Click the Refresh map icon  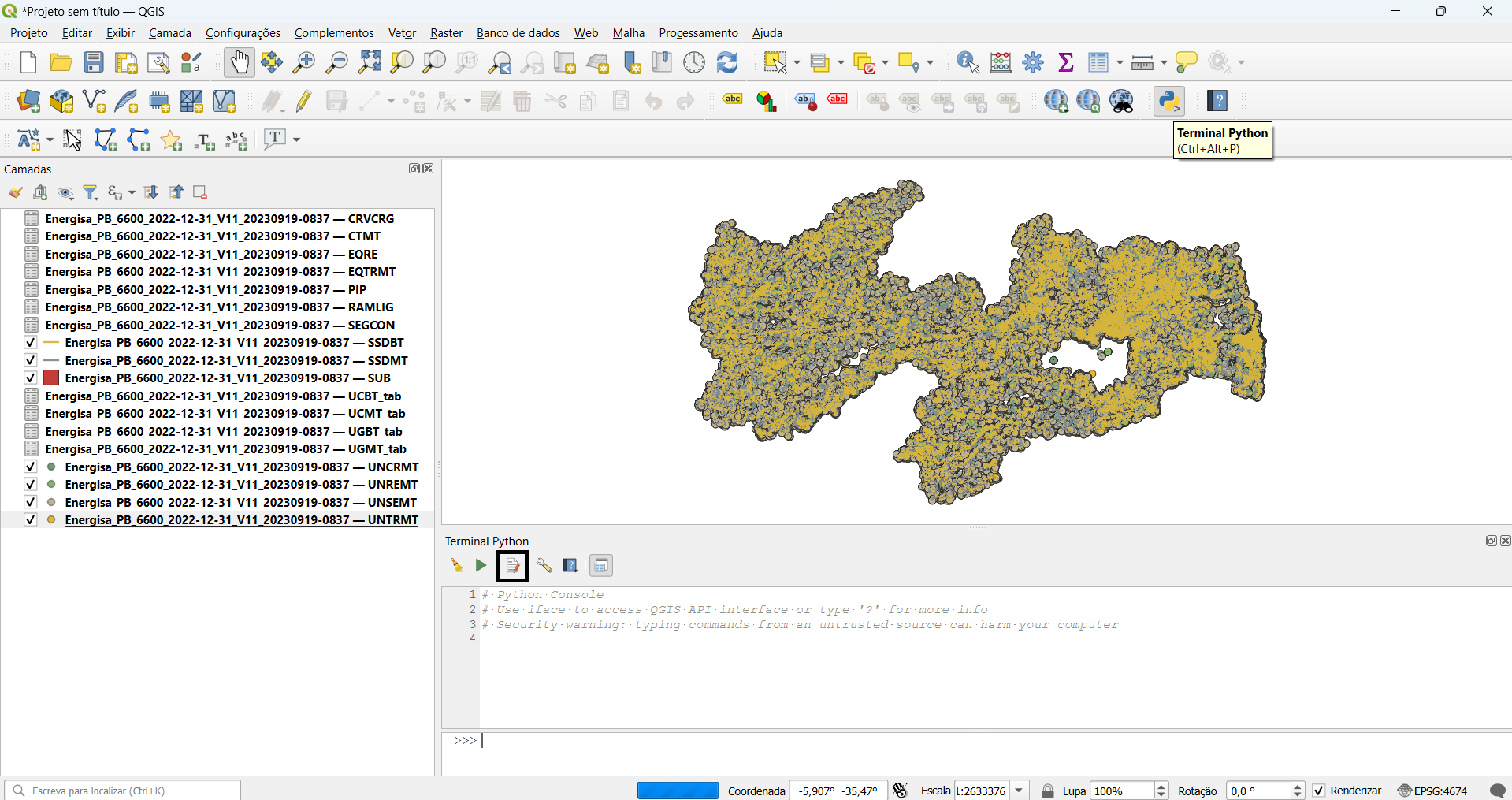click(x=726, y=62)
